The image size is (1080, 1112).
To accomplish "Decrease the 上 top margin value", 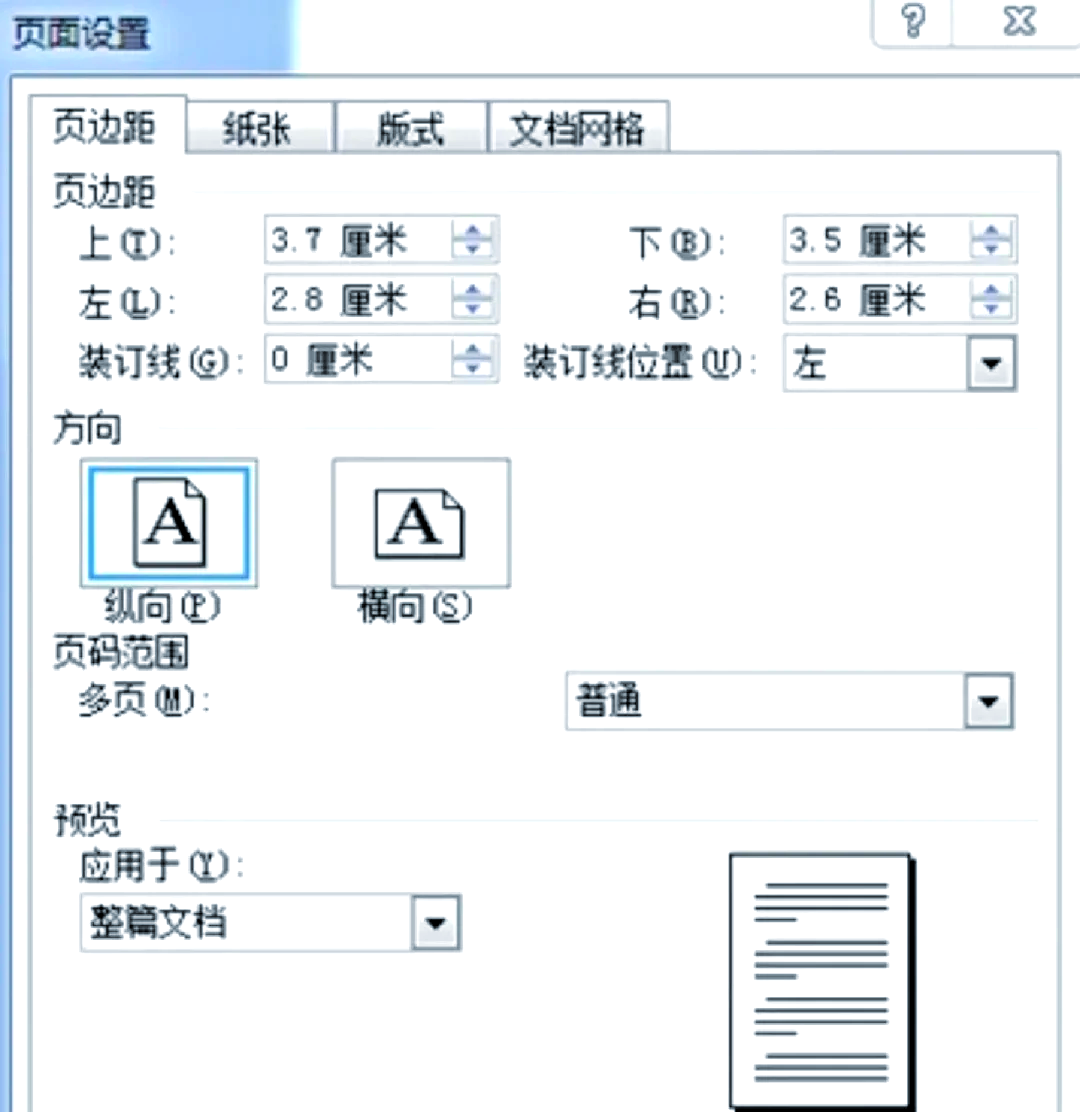I will [472, 249].
